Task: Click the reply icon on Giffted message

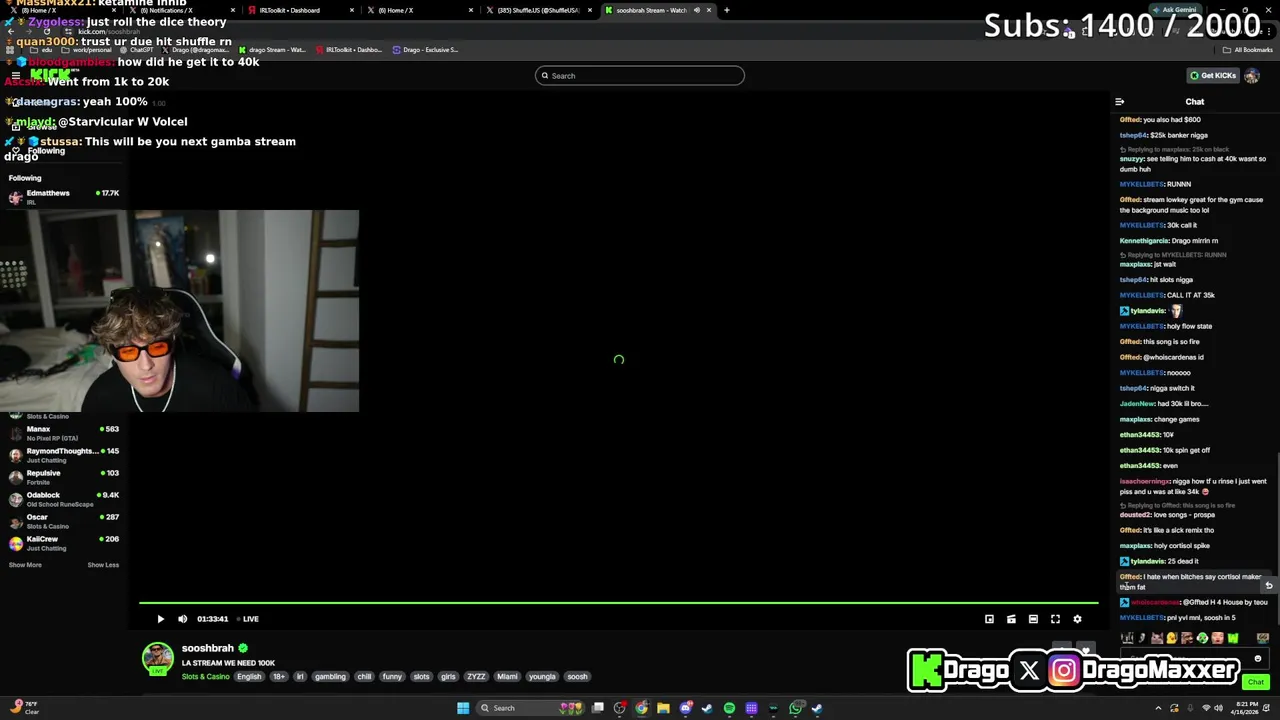Action: [1269, 585]
